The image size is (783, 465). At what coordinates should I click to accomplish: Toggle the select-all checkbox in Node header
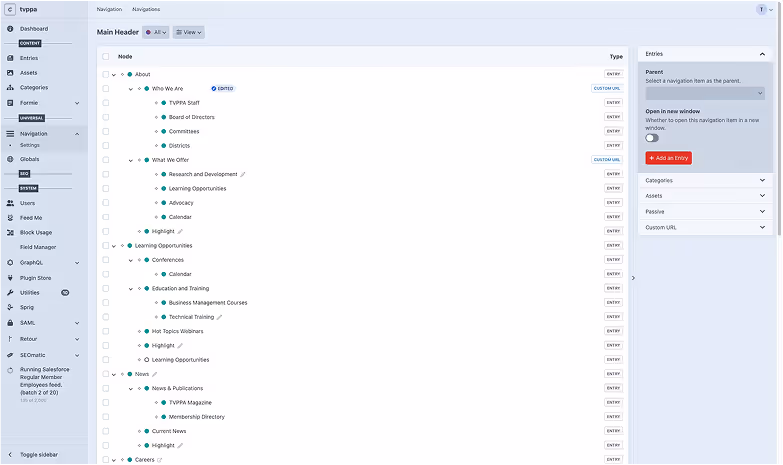click(105, 57)
